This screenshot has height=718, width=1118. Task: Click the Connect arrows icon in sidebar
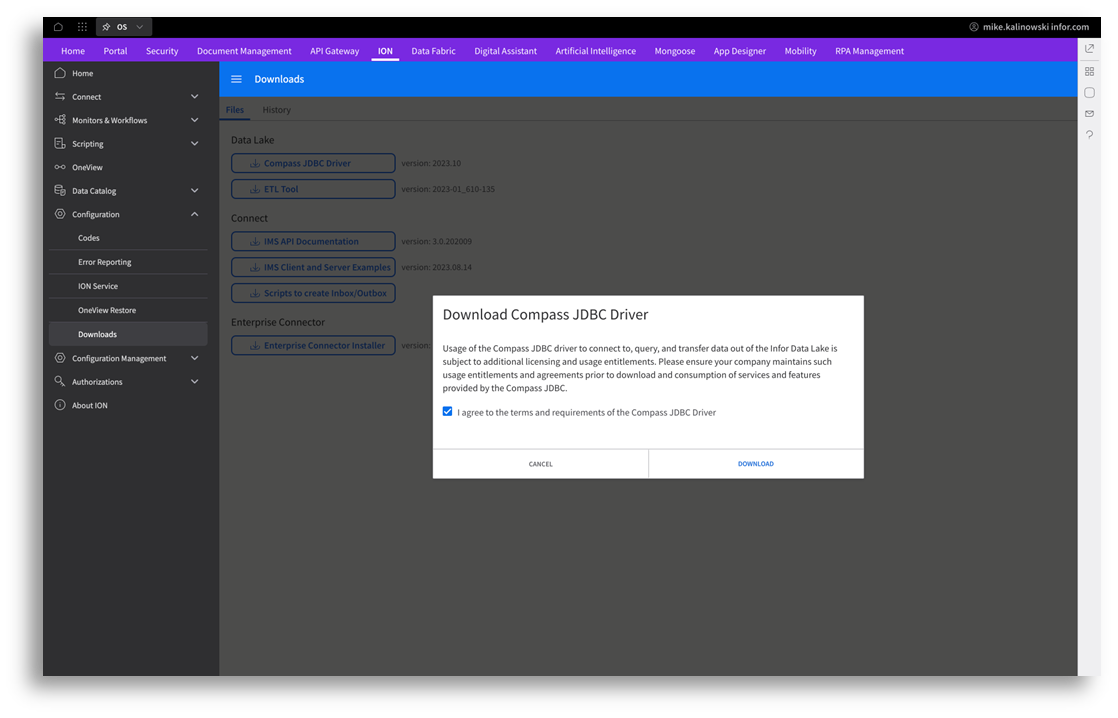point(60,96)
